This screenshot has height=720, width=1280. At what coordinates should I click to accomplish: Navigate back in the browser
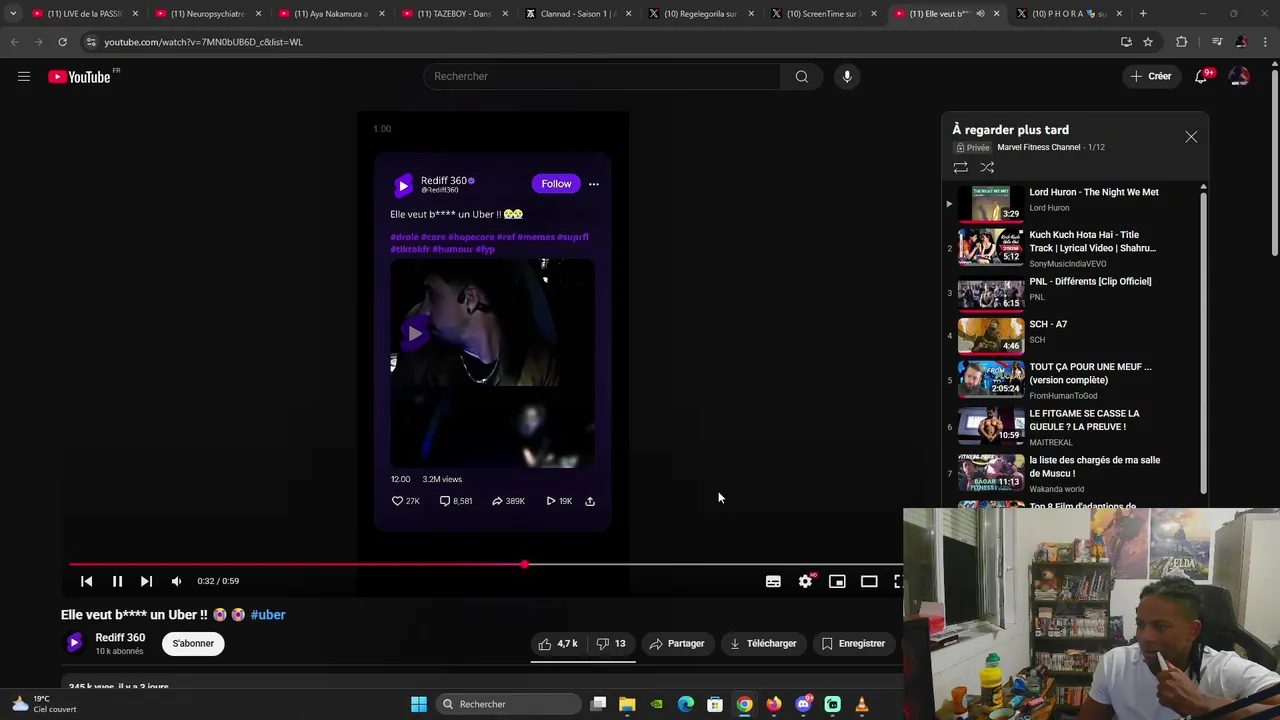tap(14, 42)
